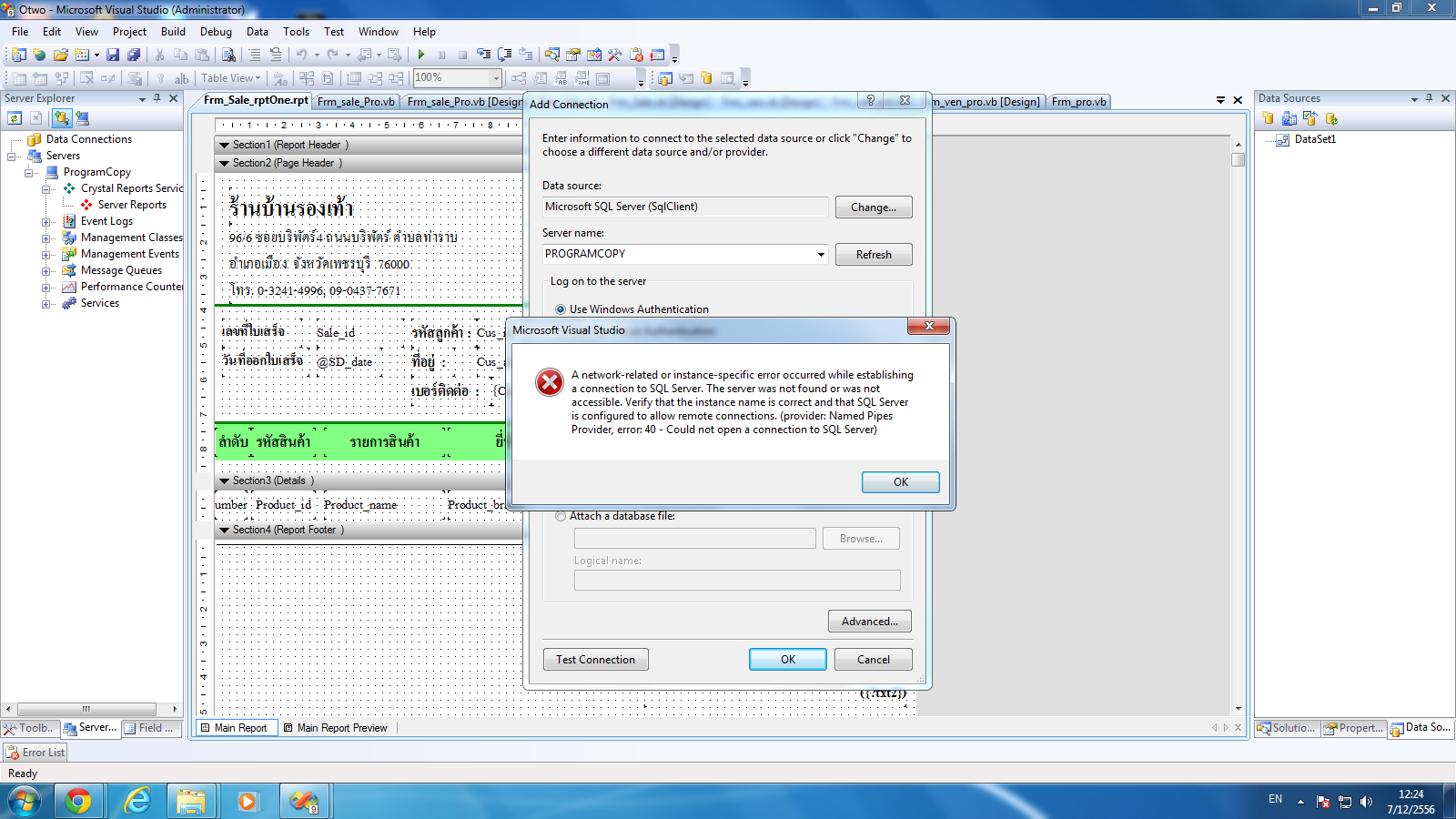Open the Error List tab
The height and width of the screenshot is (819, 1456).
point(35,753)
